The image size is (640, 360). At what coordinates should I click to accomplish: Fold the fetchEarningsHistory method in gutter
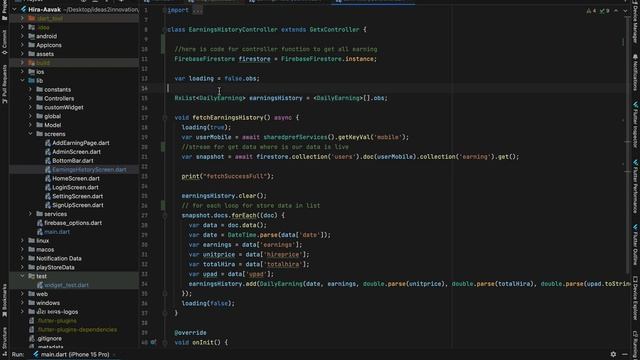coord(165,118)
